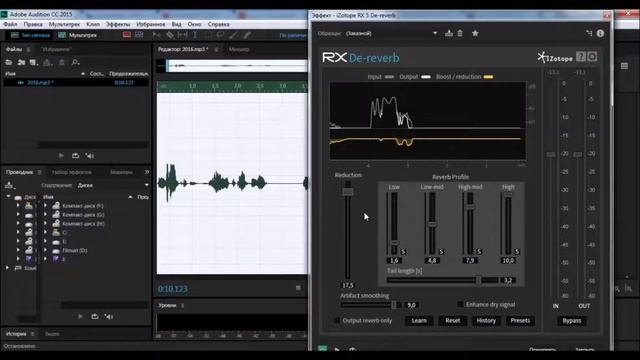Open the Справка menu

218,24
